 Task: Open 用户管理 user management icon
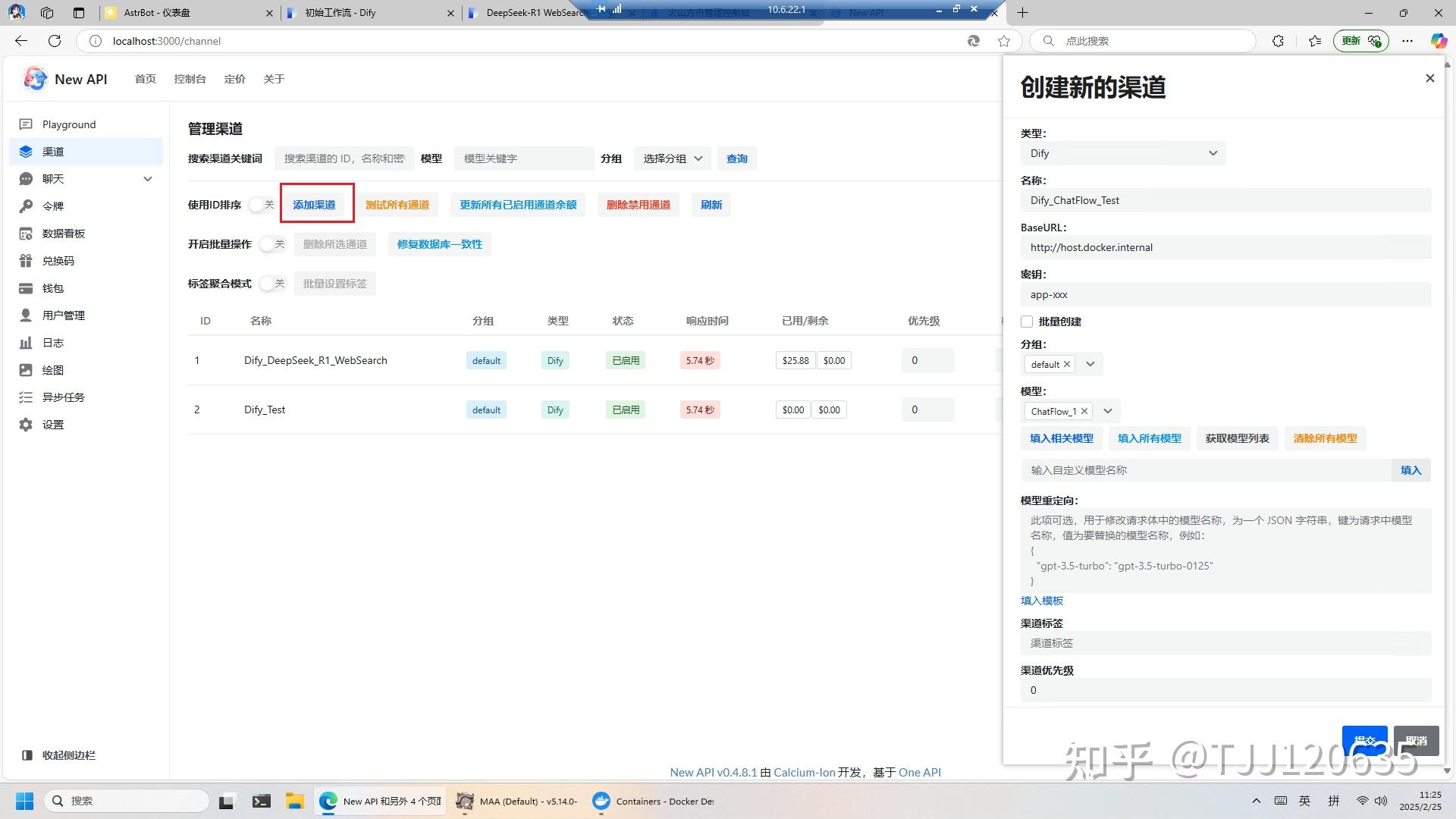64,315
